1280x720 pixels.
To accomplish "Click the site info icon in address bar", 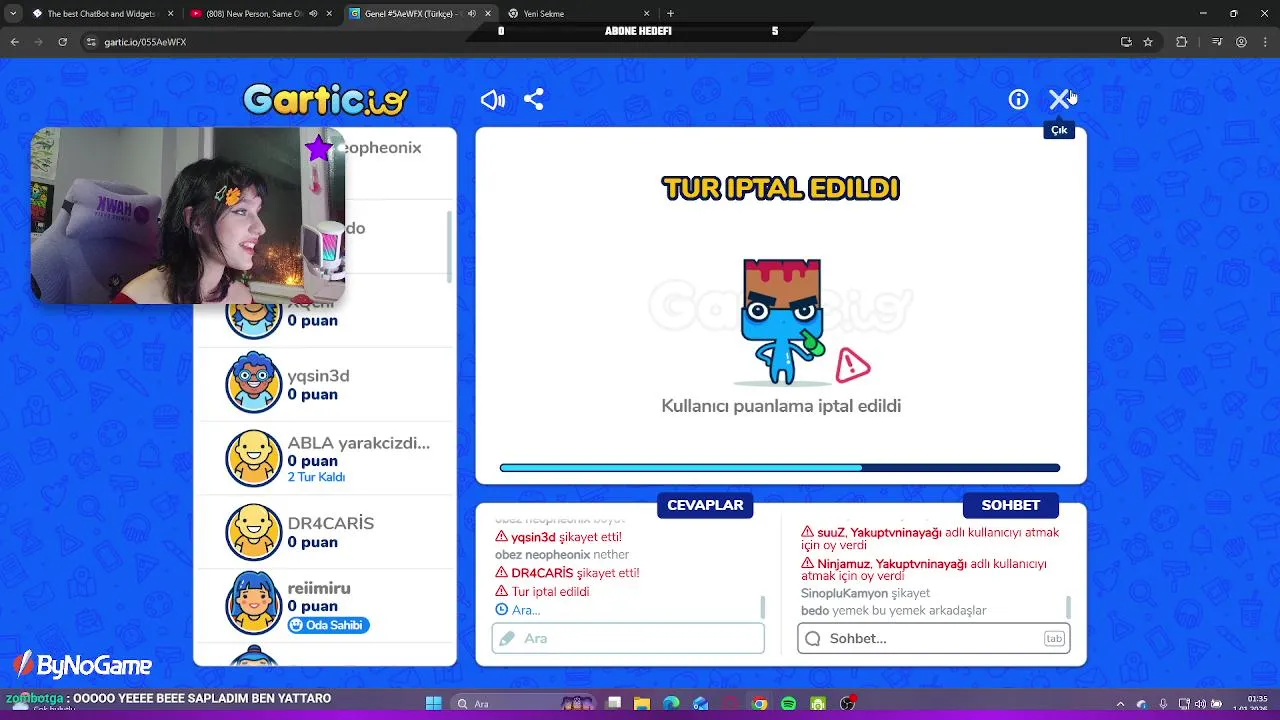I will coord(91,42).
